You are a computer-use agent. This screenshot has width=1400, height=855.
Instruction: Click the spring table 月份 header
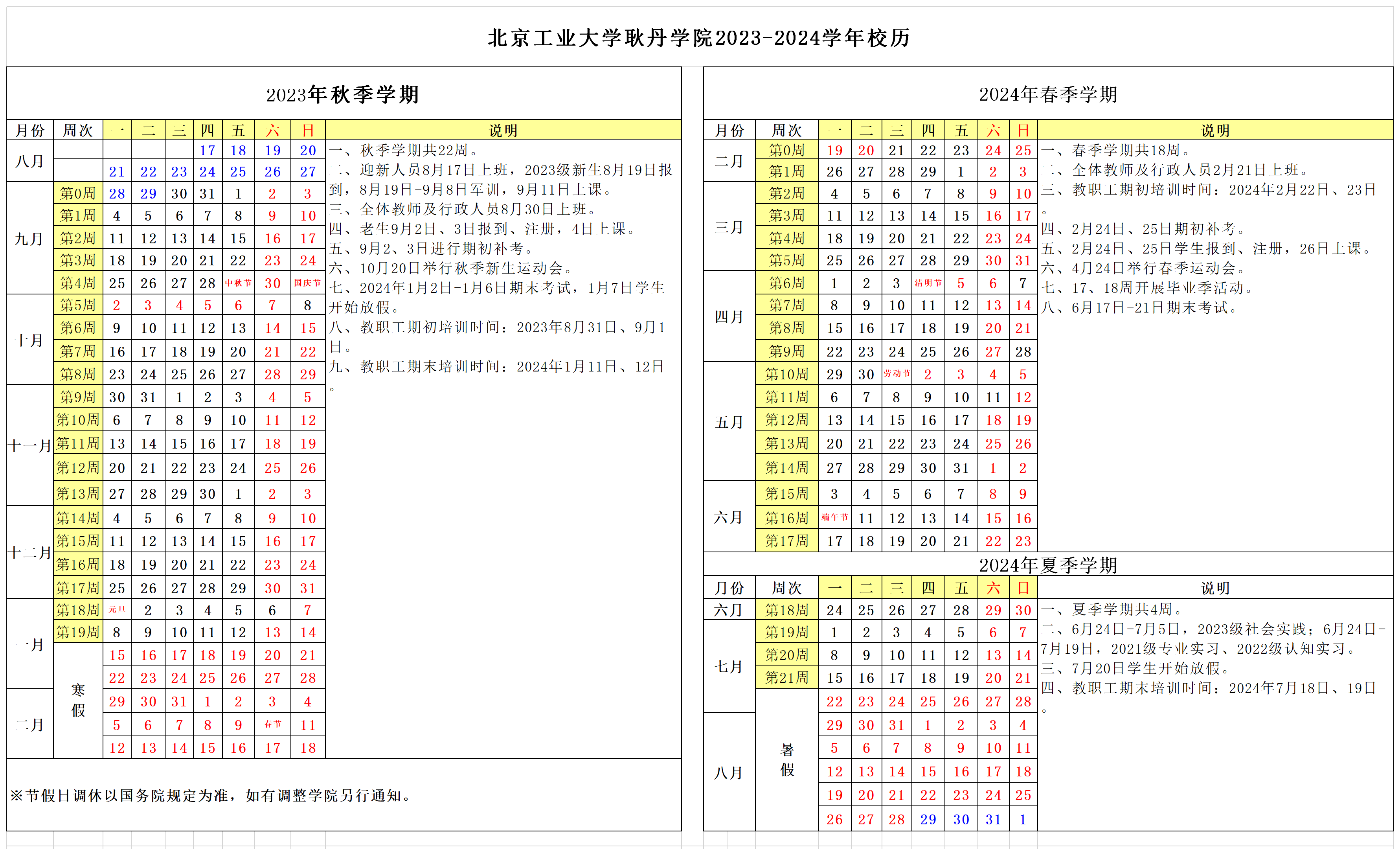729,130
